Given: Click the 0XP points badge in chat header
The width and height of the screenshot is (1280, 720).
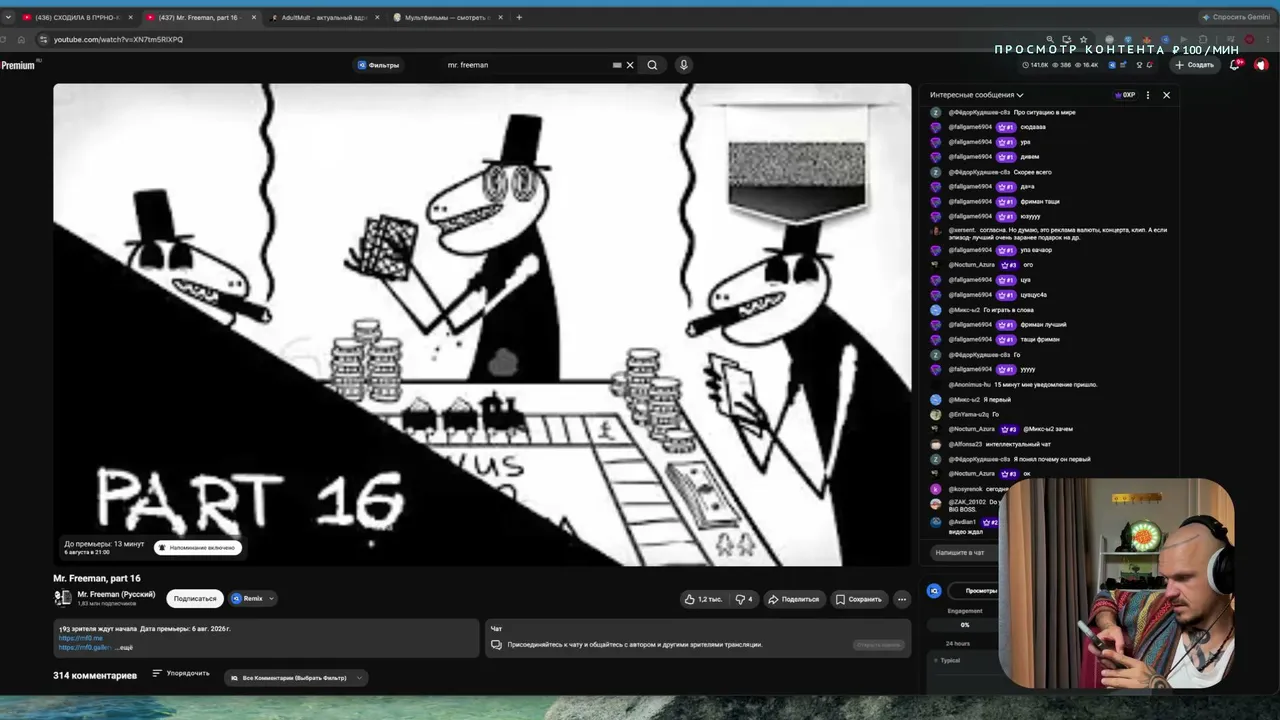Looking at the screenshot, I should click(1125, 95).
